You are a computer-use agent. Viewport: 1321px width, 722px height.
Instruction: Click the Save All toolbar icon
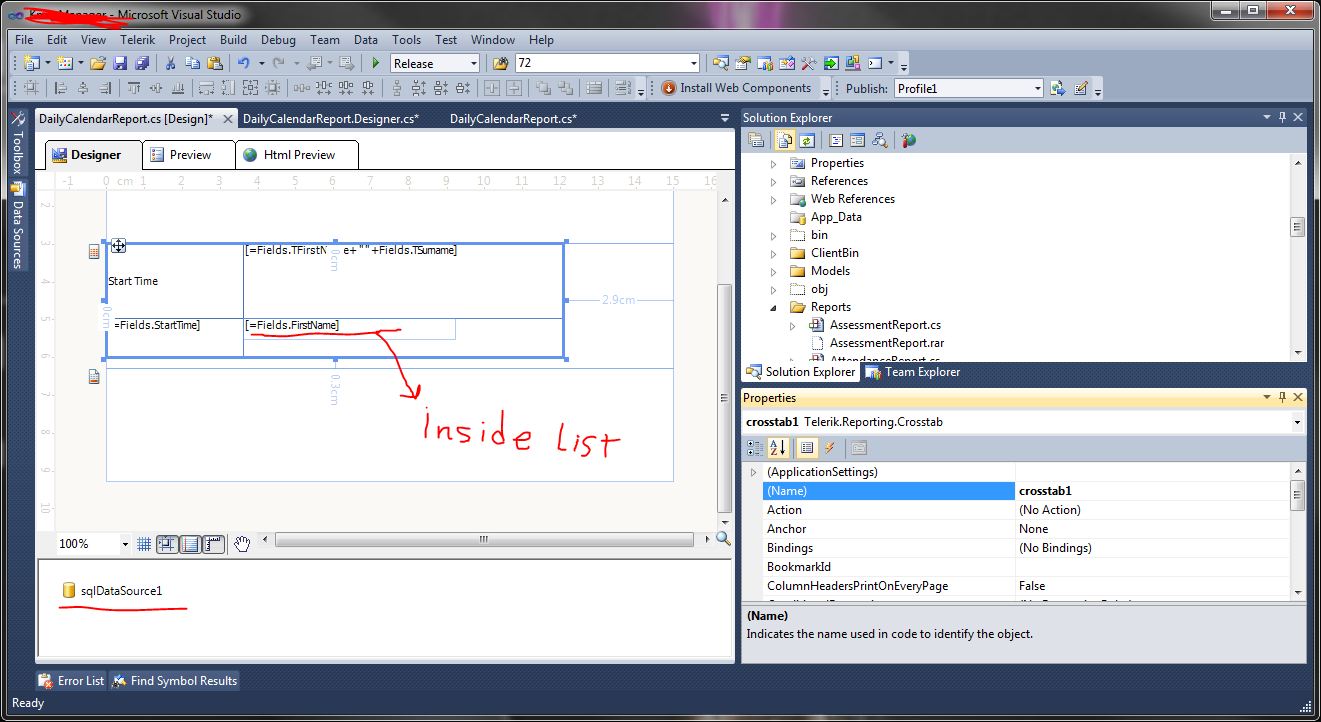click(x=141, y=63)
